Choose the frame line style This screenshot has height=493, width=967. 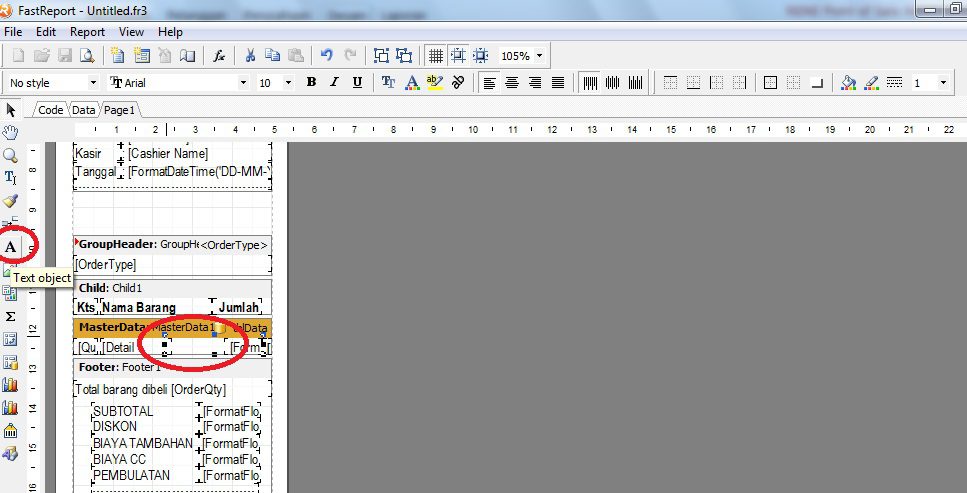894,83
